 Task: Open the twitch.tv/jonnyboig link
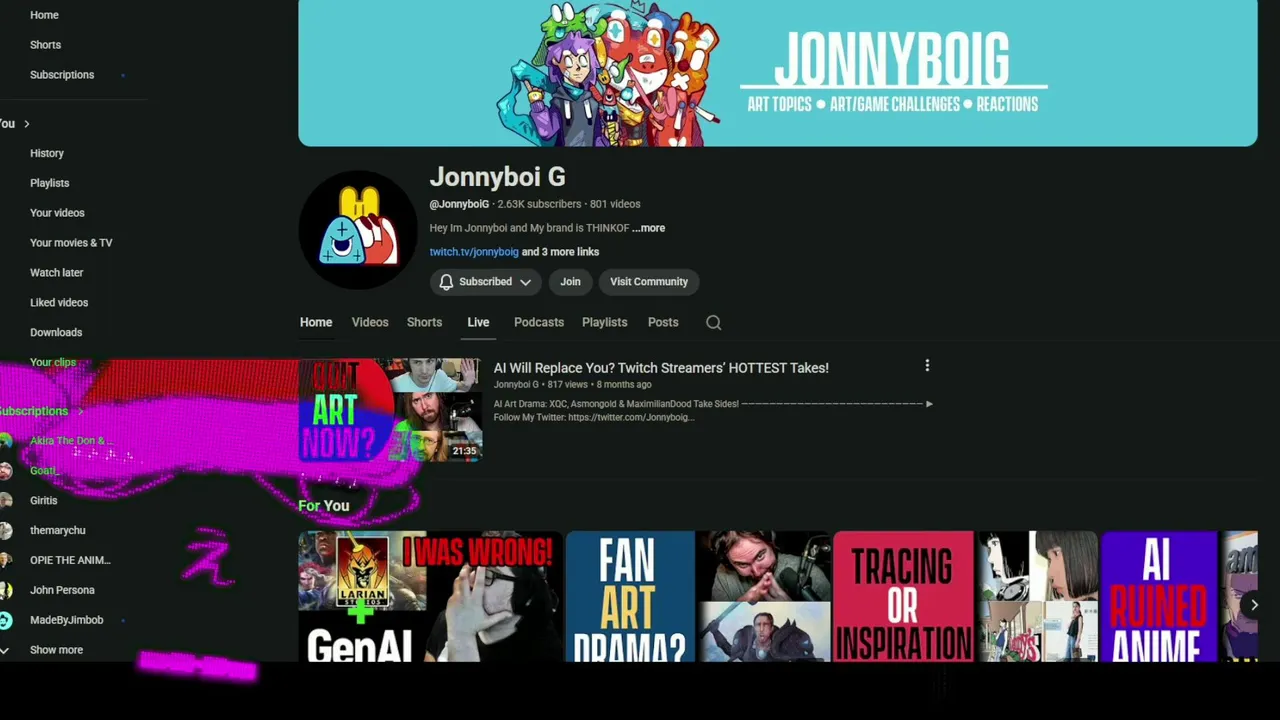[x=474, y=252]
